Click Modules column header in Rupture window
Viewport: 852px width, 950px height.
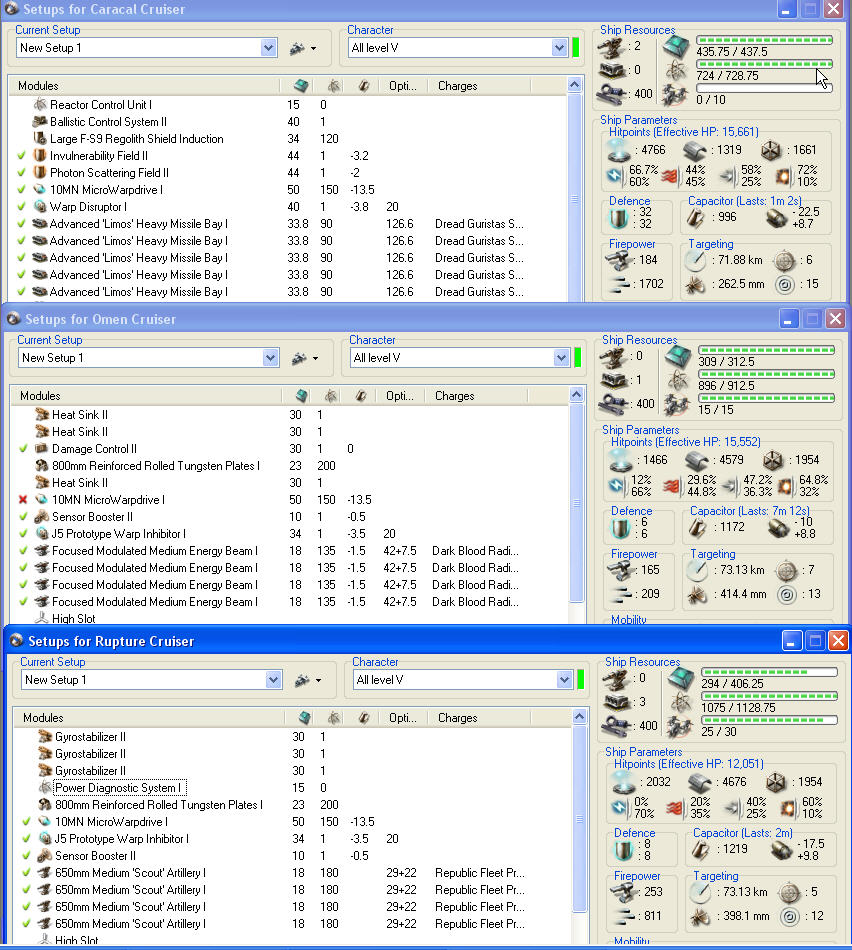[150, 718]
